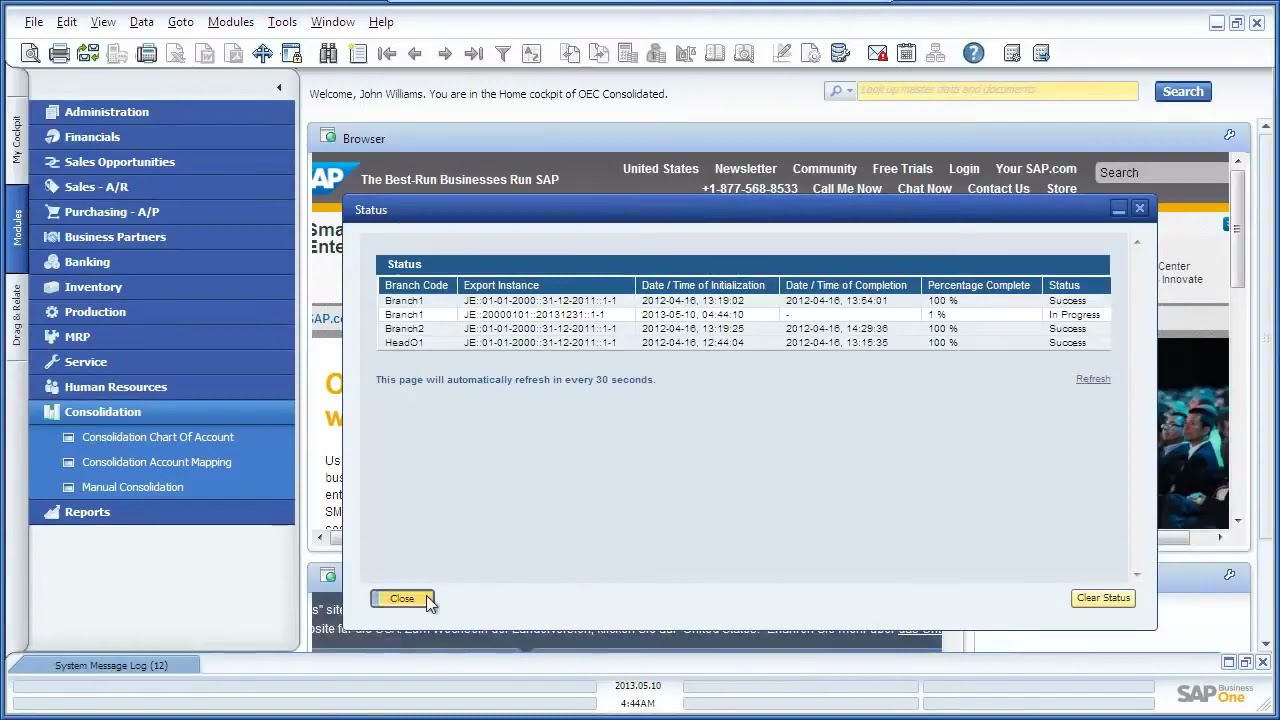The width and height of the screenshot is (1280, 720).
Task: Open the Edit menu
Action: (67, 21)
